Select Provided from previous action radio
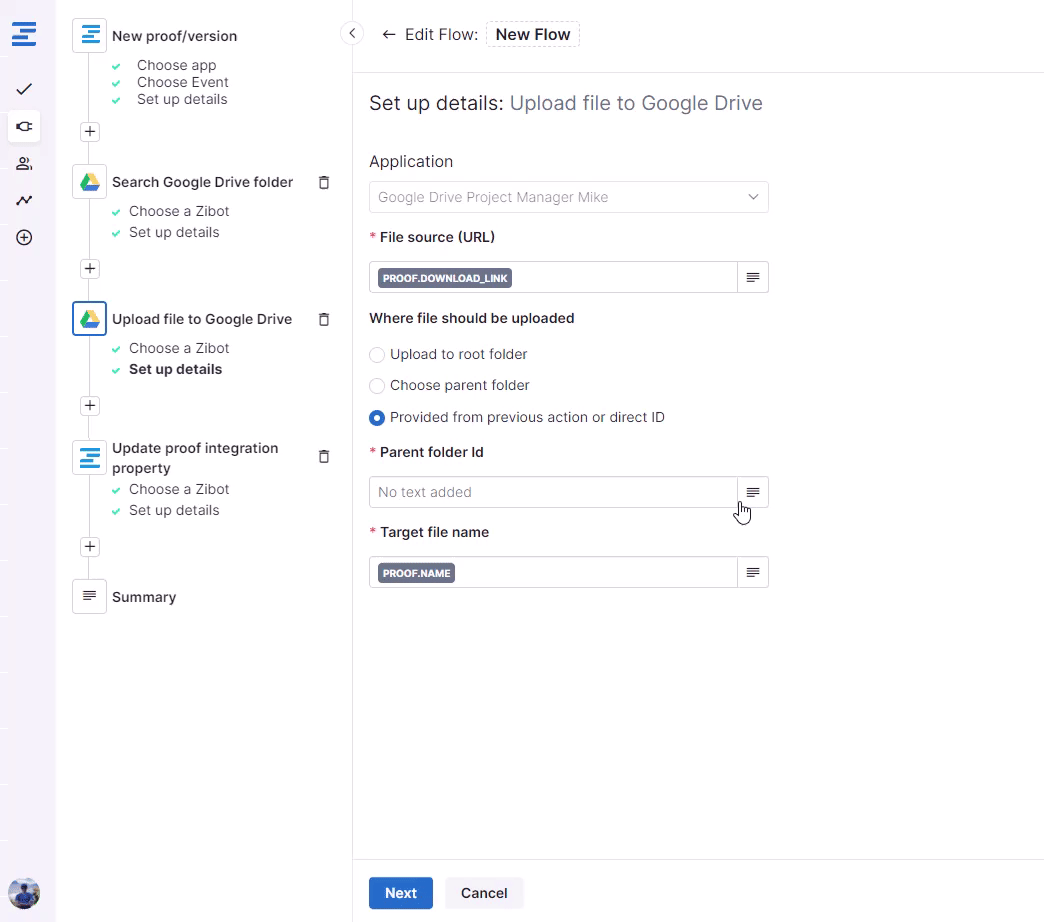 point(377,418)
